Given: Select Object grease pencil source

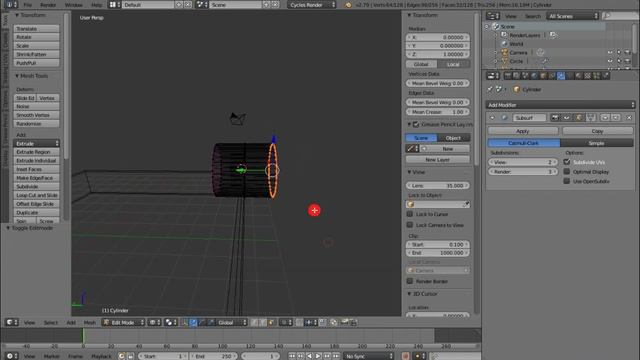Looking at the screenshot, I should [453, 138].
